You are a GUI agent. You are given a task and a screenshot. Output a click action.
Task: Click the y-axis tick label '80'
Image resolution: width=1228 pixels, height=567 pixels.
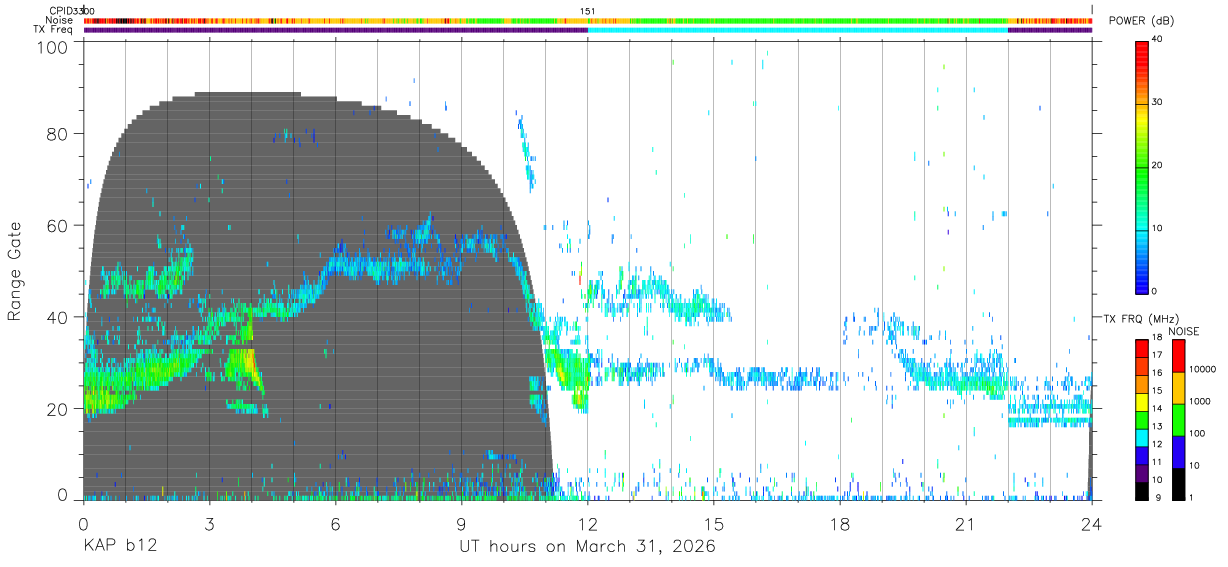[59, 133]
